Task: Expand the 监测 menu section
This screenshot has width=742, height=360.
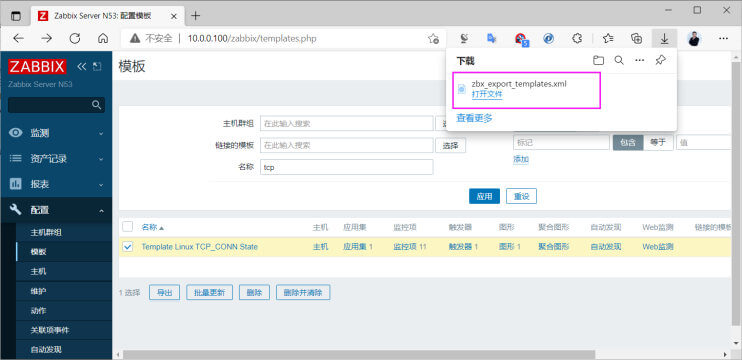Action: pyautogui.click(x=56, y=133)
